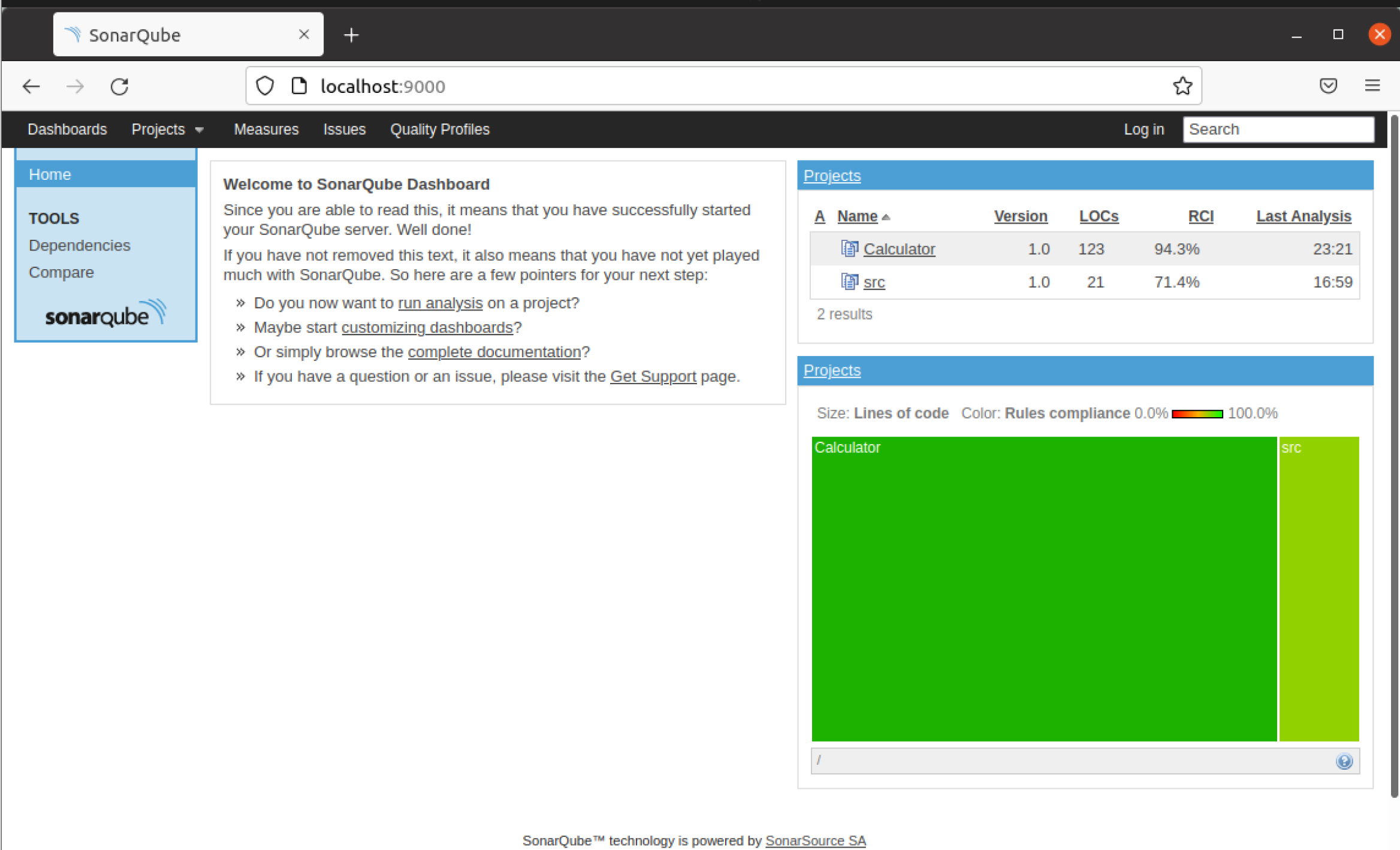
Task: Sort projects table by Name column
Action: (857, 216)
